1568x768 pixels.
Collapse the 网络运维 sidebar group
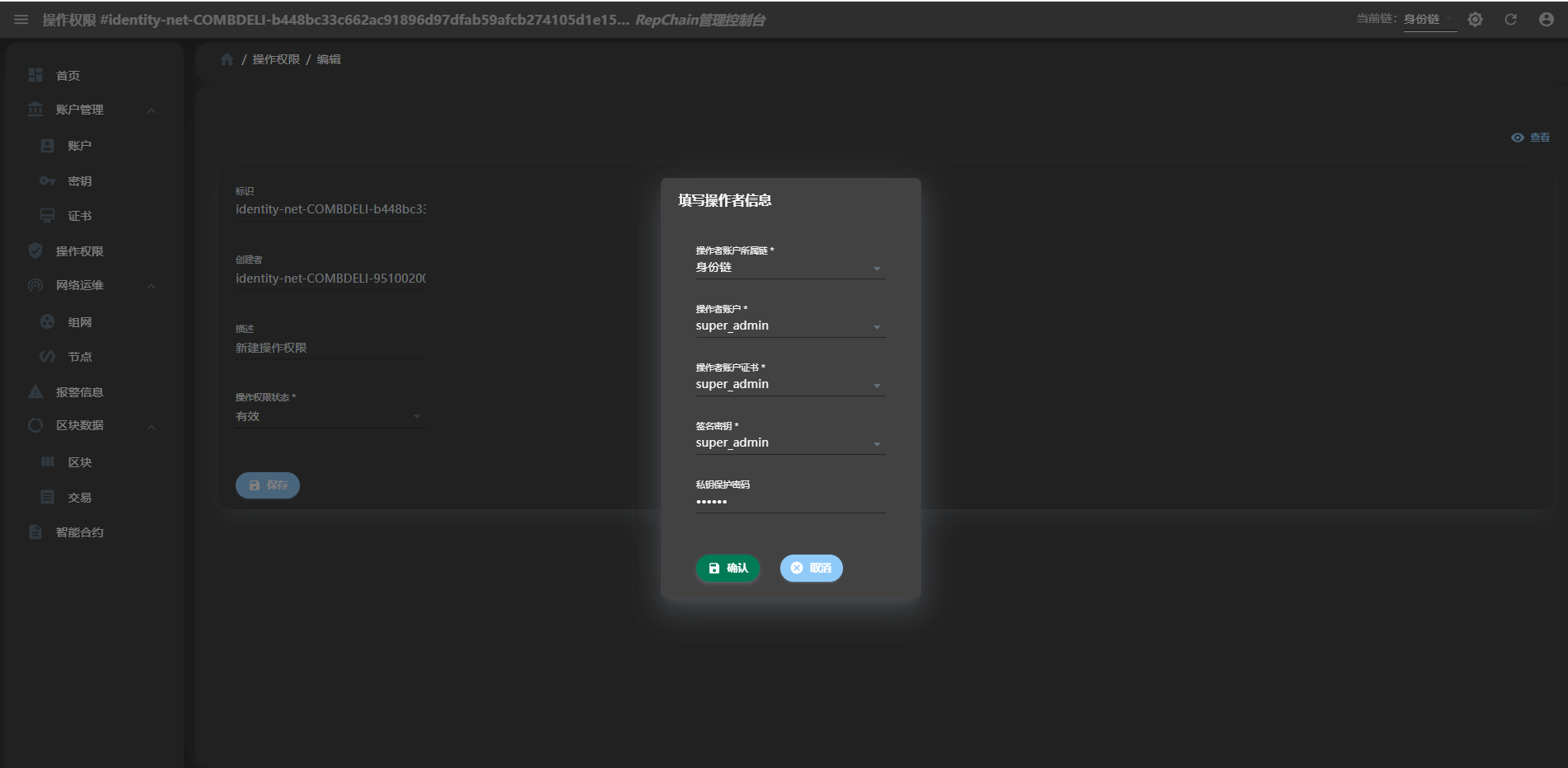(x=152, y=286)
